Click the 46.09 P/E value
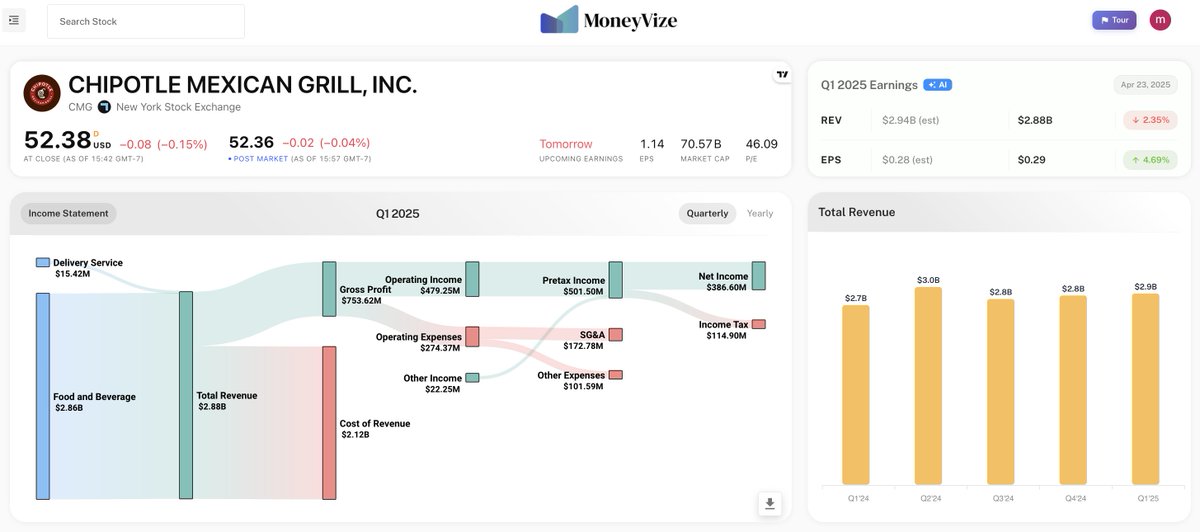 point(761,144)
